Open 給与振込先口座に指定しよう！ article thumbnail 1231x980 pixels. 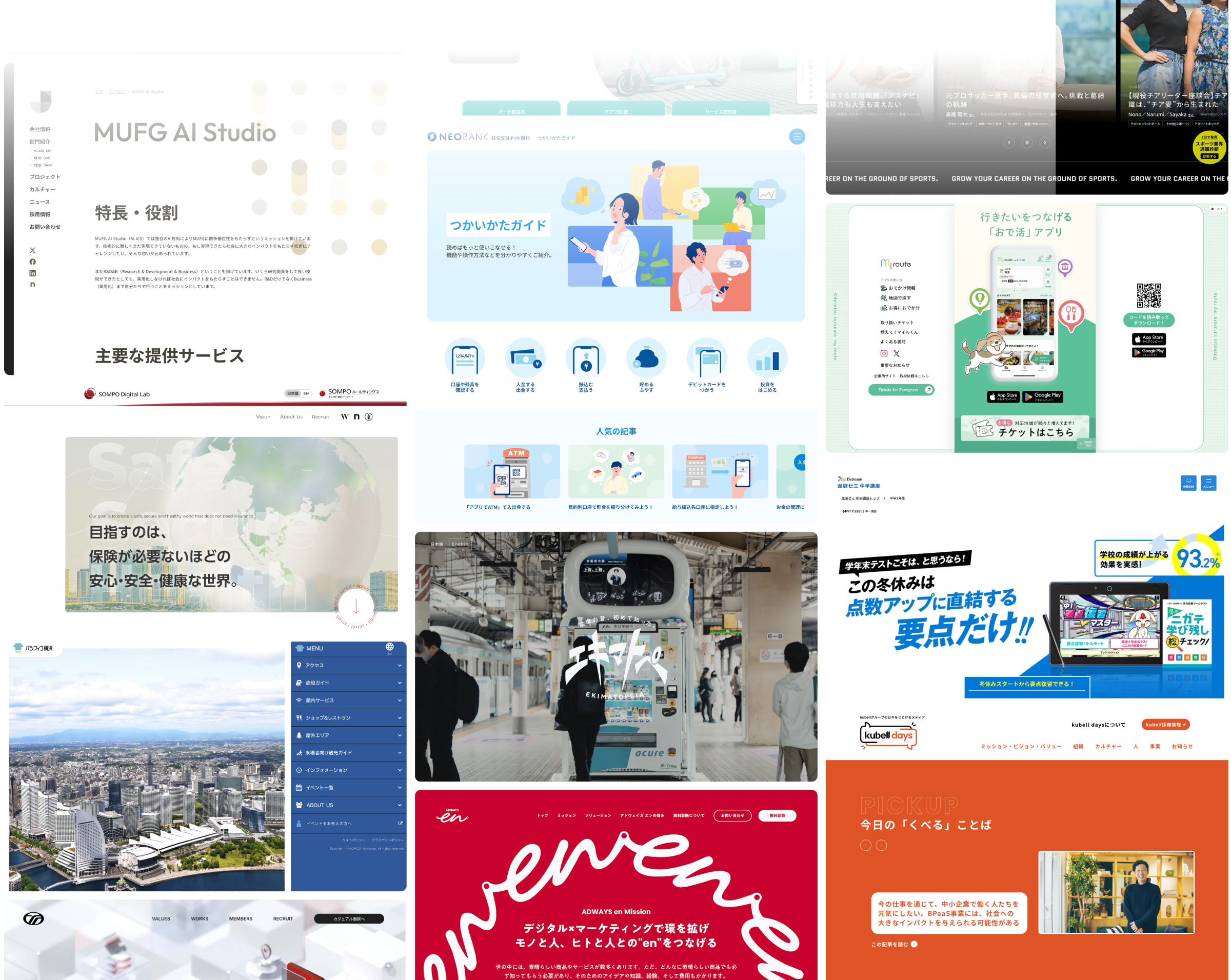pos(720,471)
